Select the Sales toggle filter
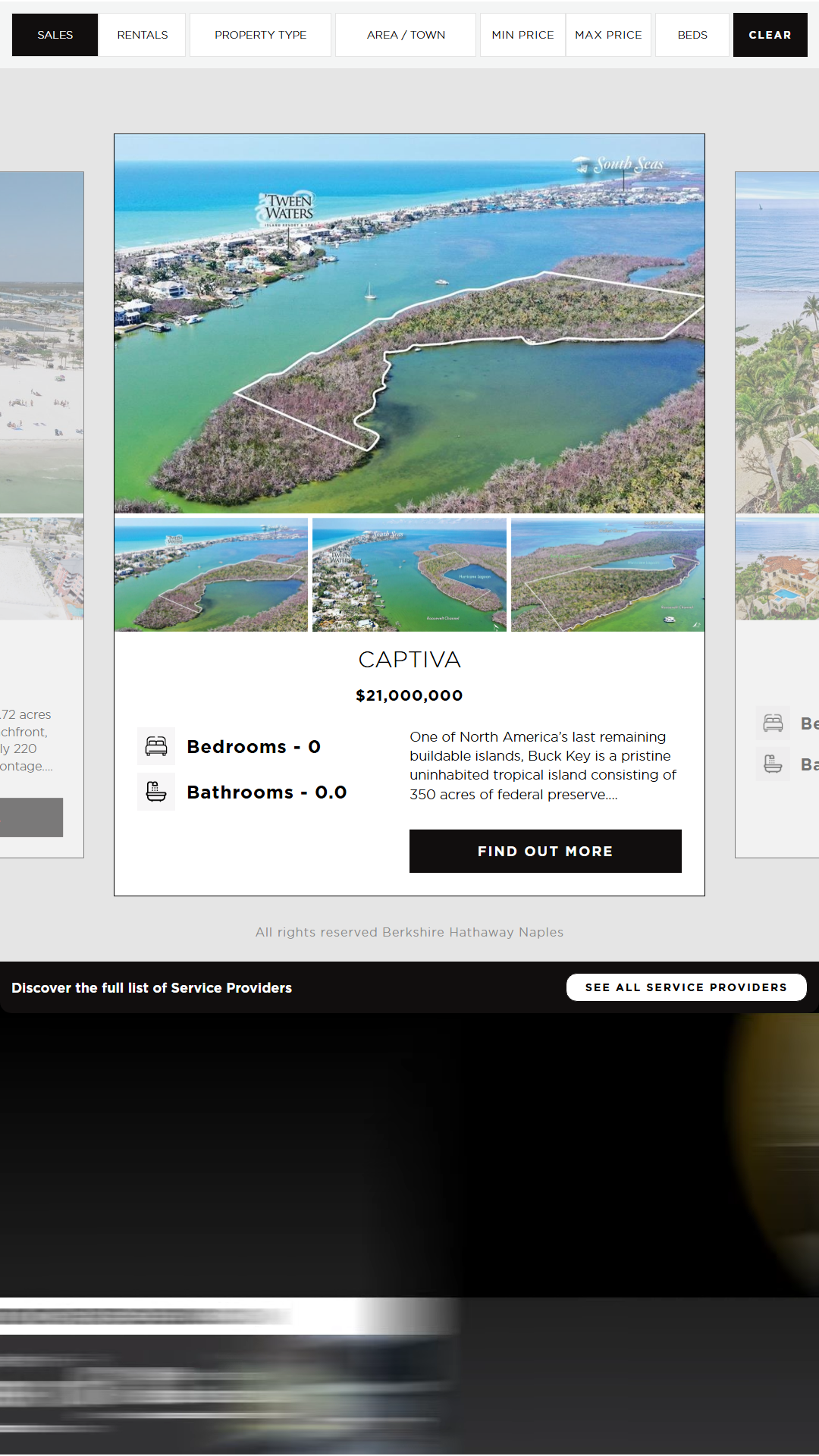819x1456 pixels. 55,35
